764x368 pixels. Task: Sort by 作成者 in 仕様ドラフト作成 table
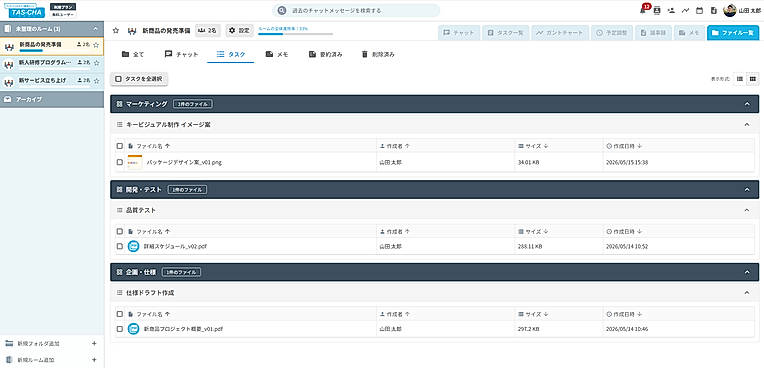coord(395,314)
